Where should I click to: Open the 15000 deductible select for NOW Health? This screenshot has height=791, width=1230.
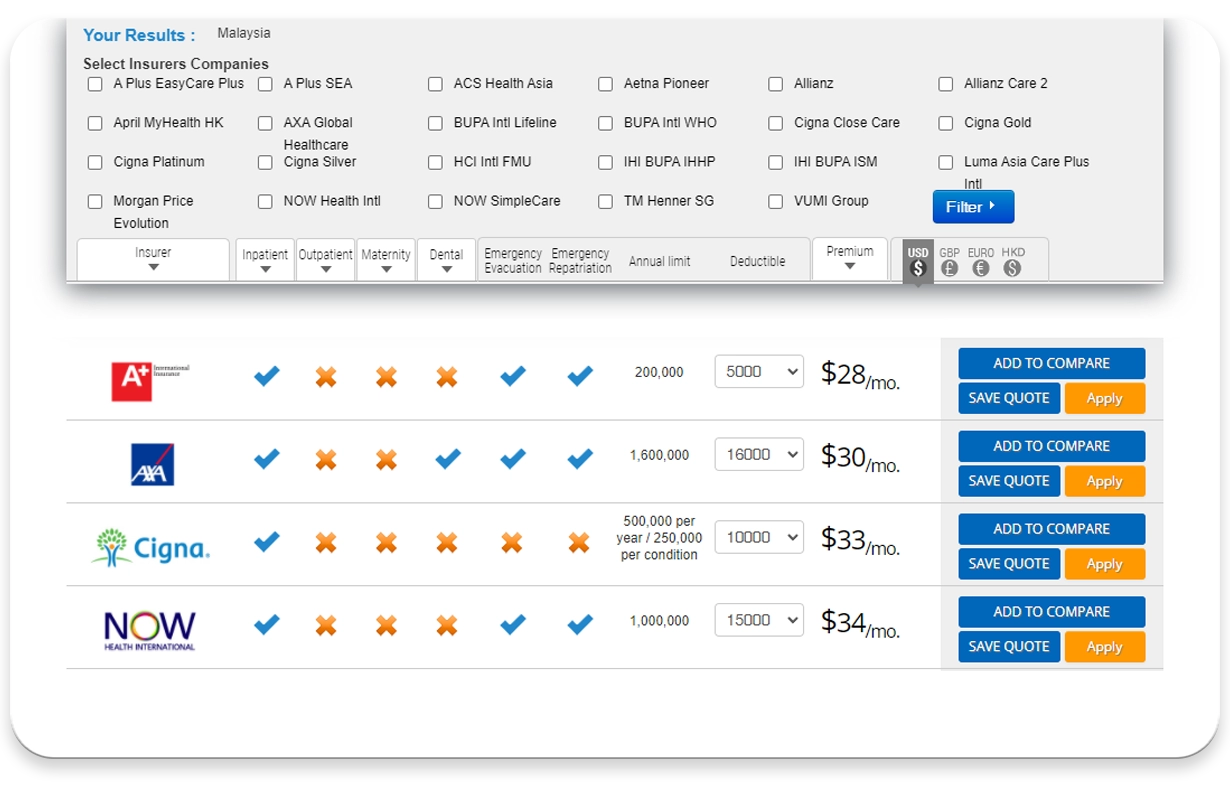click(759, 620)
